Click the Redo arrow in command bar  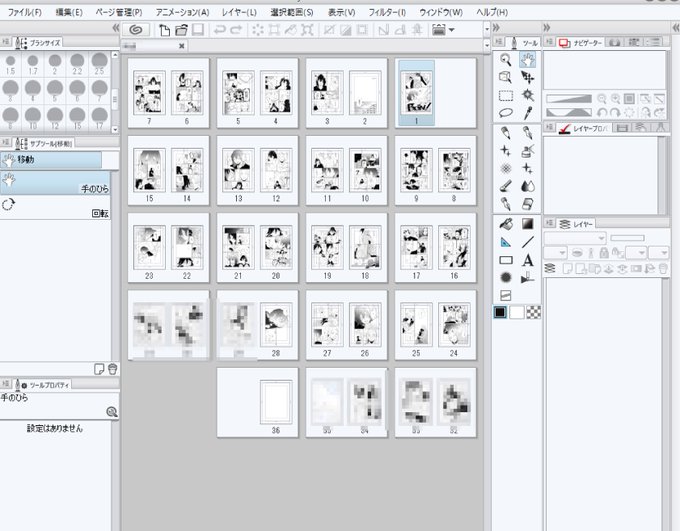click(x=236, y=30)
